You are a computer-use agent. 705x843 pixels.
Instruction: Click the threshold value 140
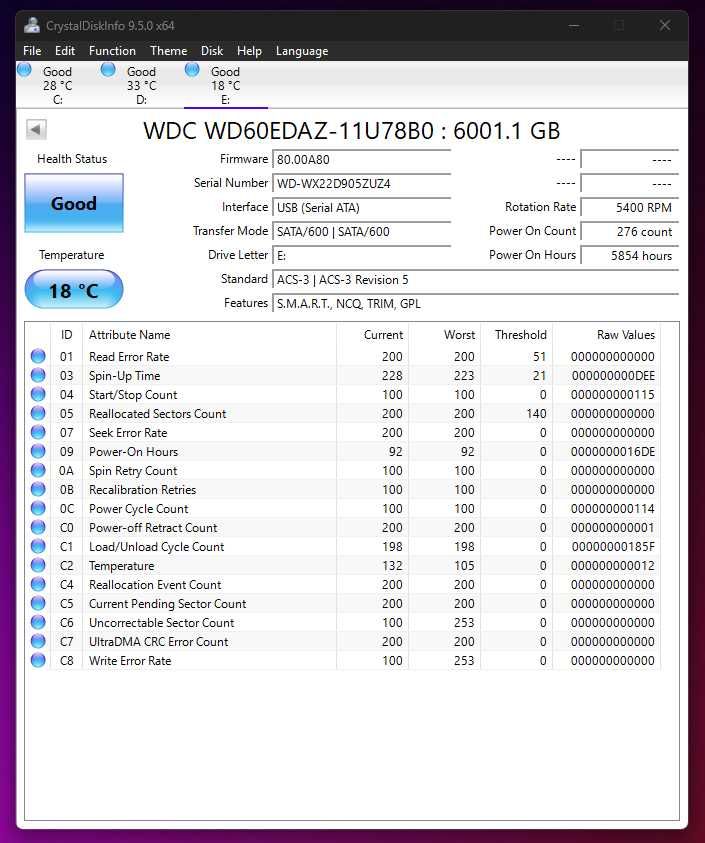(536, 413)
